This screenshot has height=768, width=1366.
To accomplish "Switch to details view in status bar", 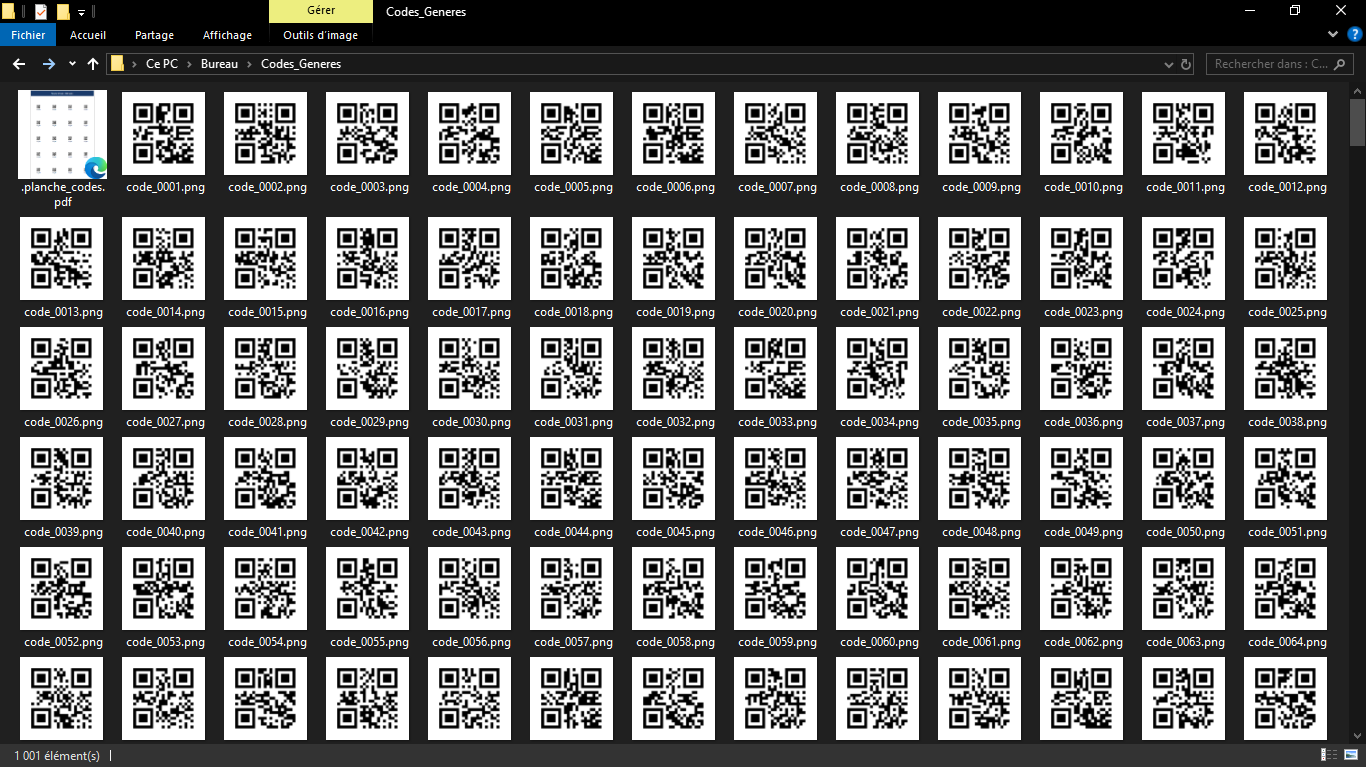I will tap(1329, 755).
